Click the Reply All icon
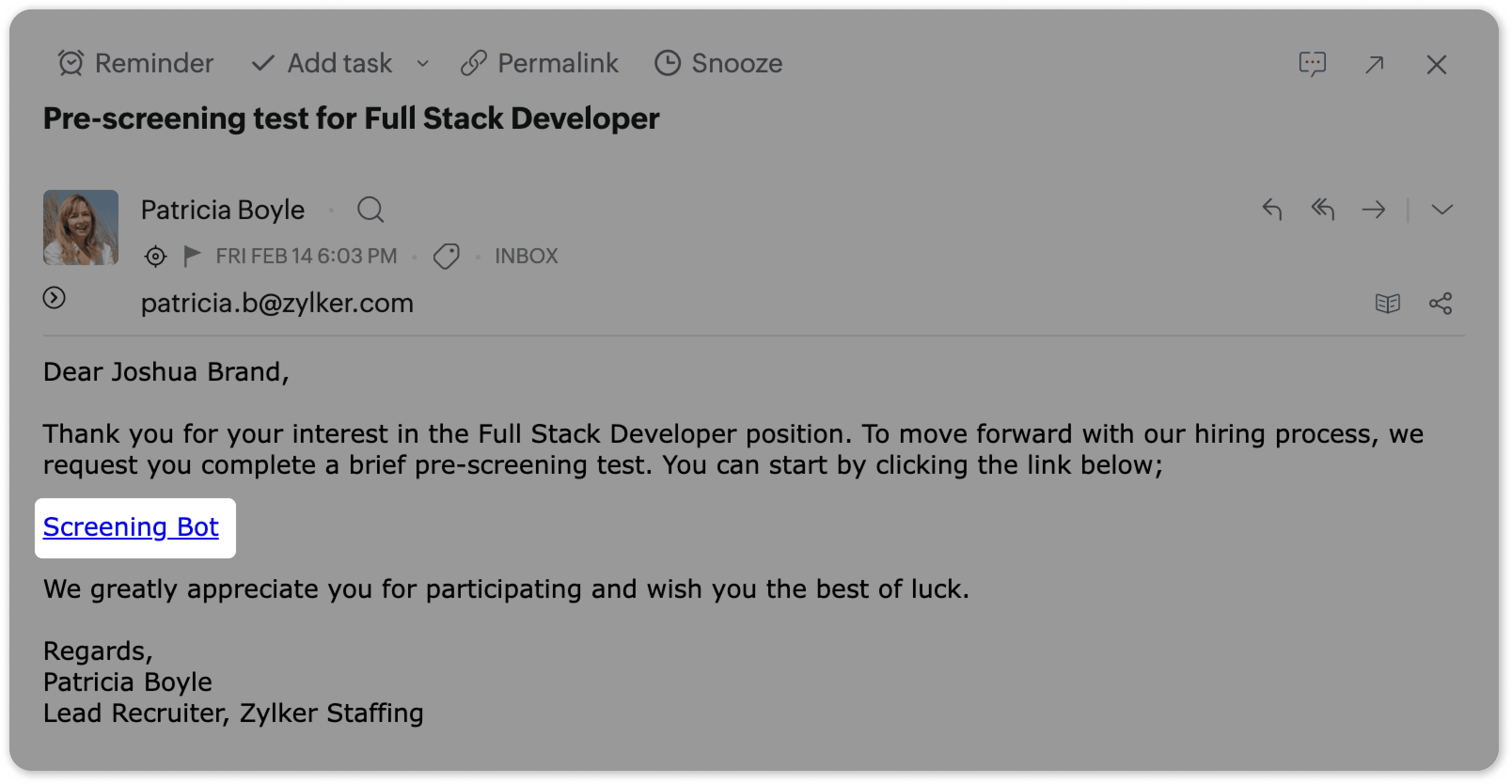1512x784 pixels. coord(1323,210)
